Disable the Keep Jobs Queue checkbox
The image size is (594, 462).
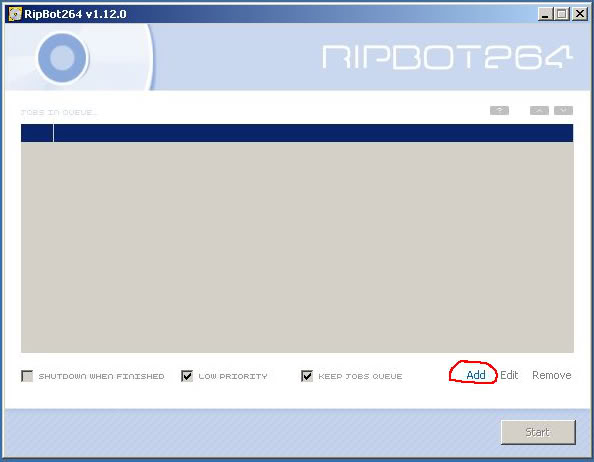click(307, 376)
